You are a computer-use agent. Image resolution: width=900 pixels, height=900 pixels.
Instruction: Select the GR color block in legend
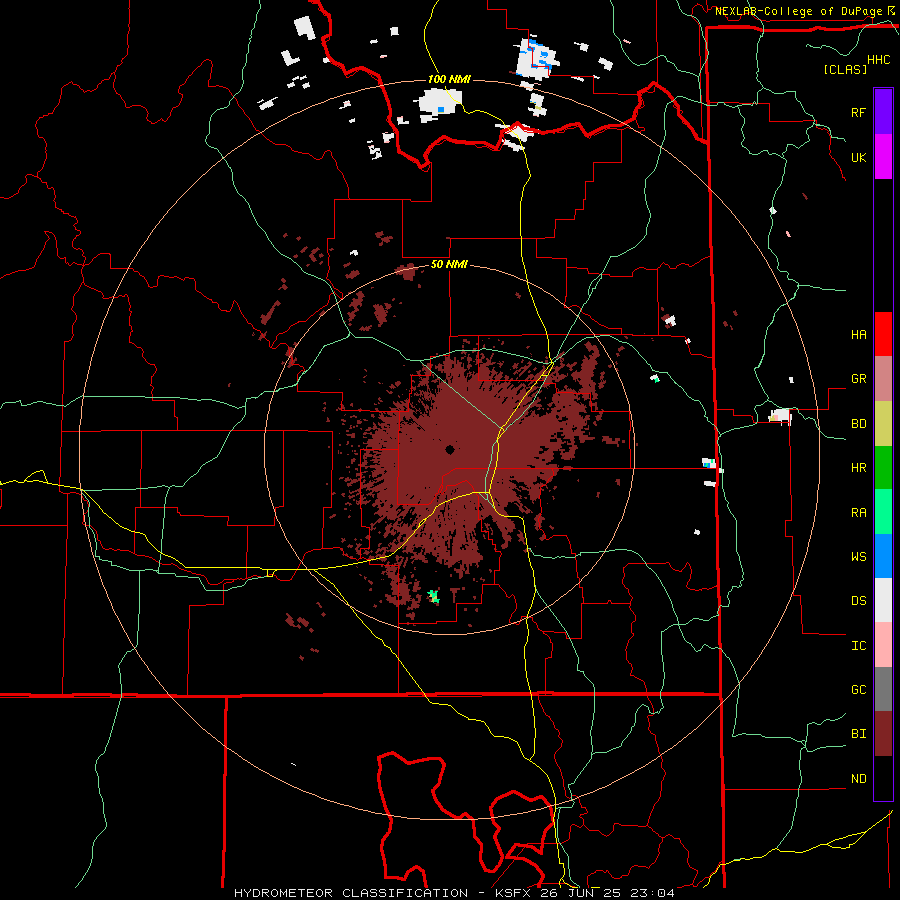coord(883,379)
